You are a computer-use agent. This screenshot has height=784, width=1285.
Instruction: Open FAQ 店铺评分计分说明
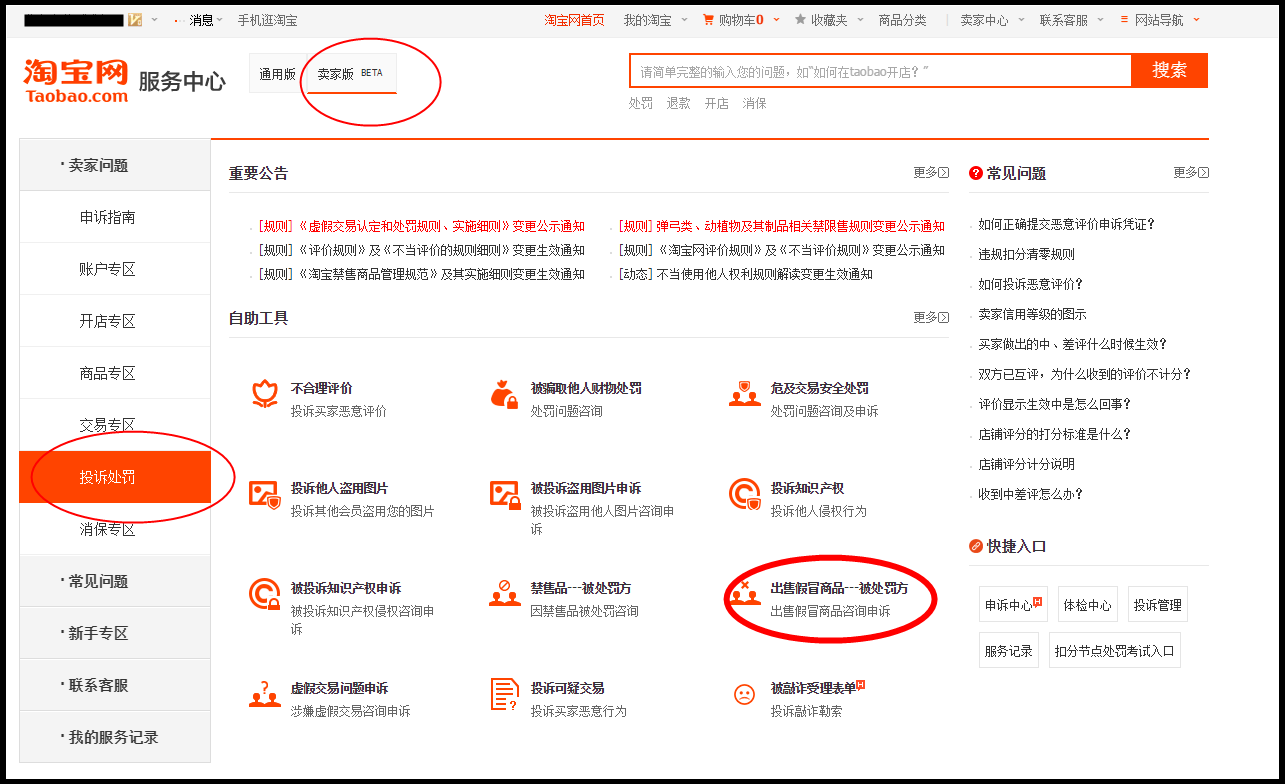[1027, 464]
